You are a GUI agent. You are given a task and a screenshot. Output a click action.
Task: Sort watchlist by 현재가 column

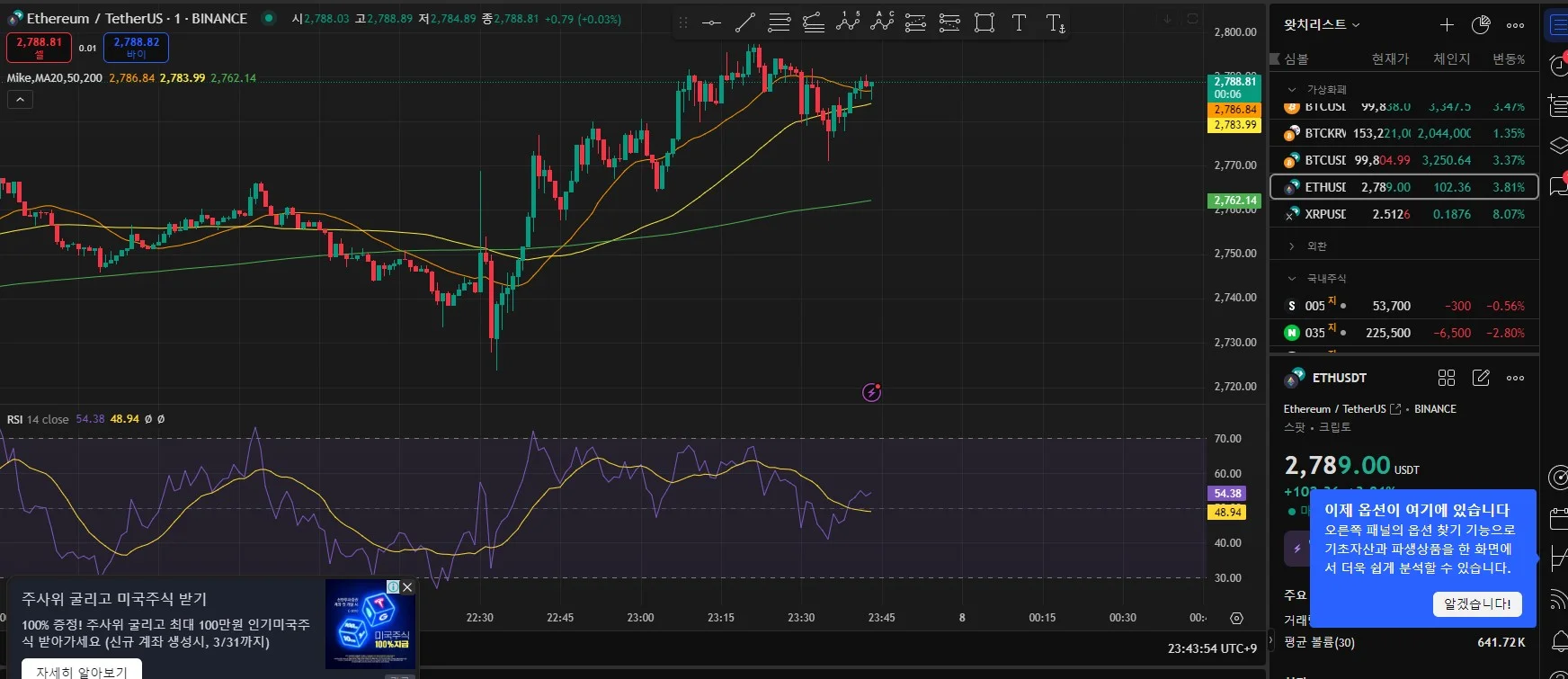[x=1390, y=59]
